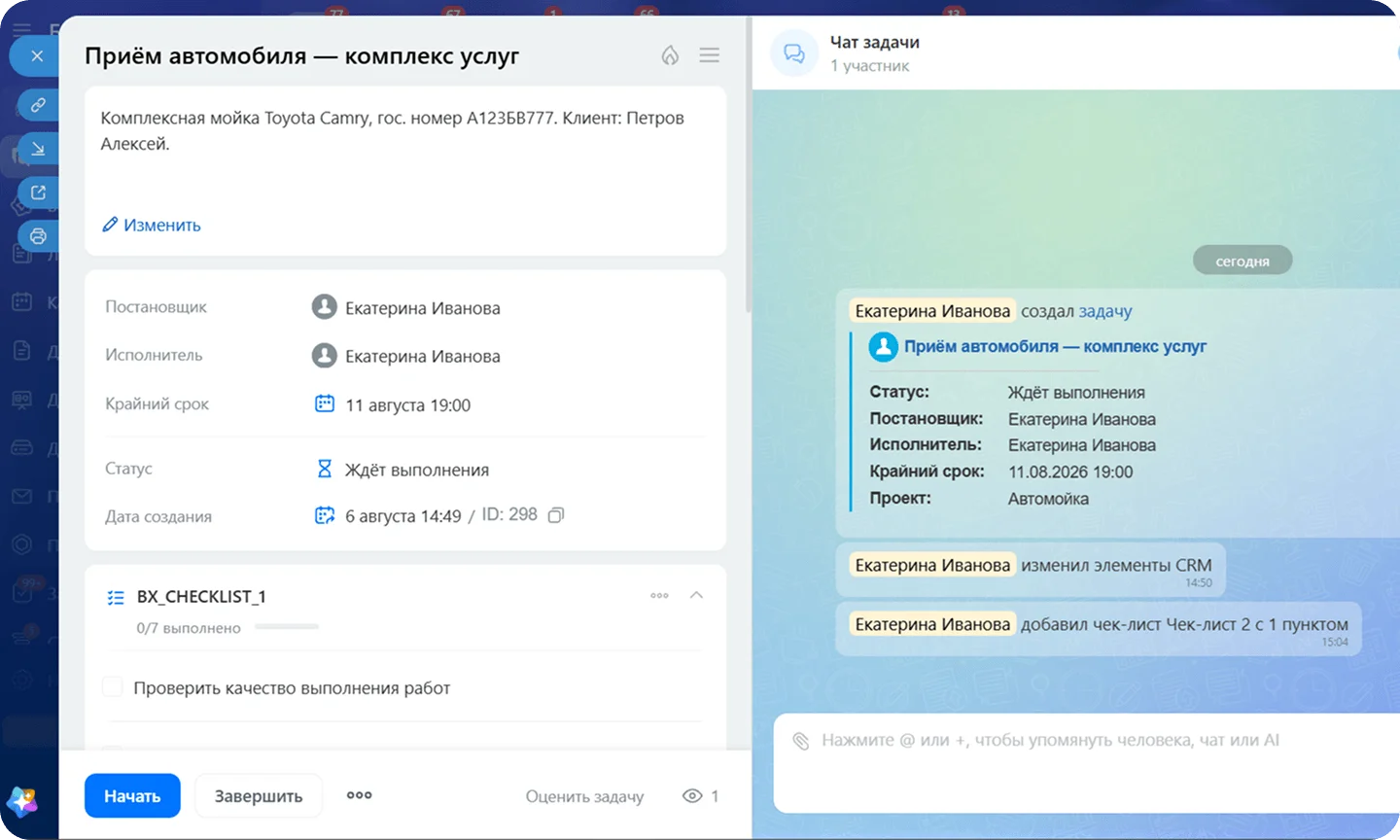Click the flame priority icon in task header
Image resolution: width=1400 pixels, height=840 pixels.
click(x=670, y=55)
